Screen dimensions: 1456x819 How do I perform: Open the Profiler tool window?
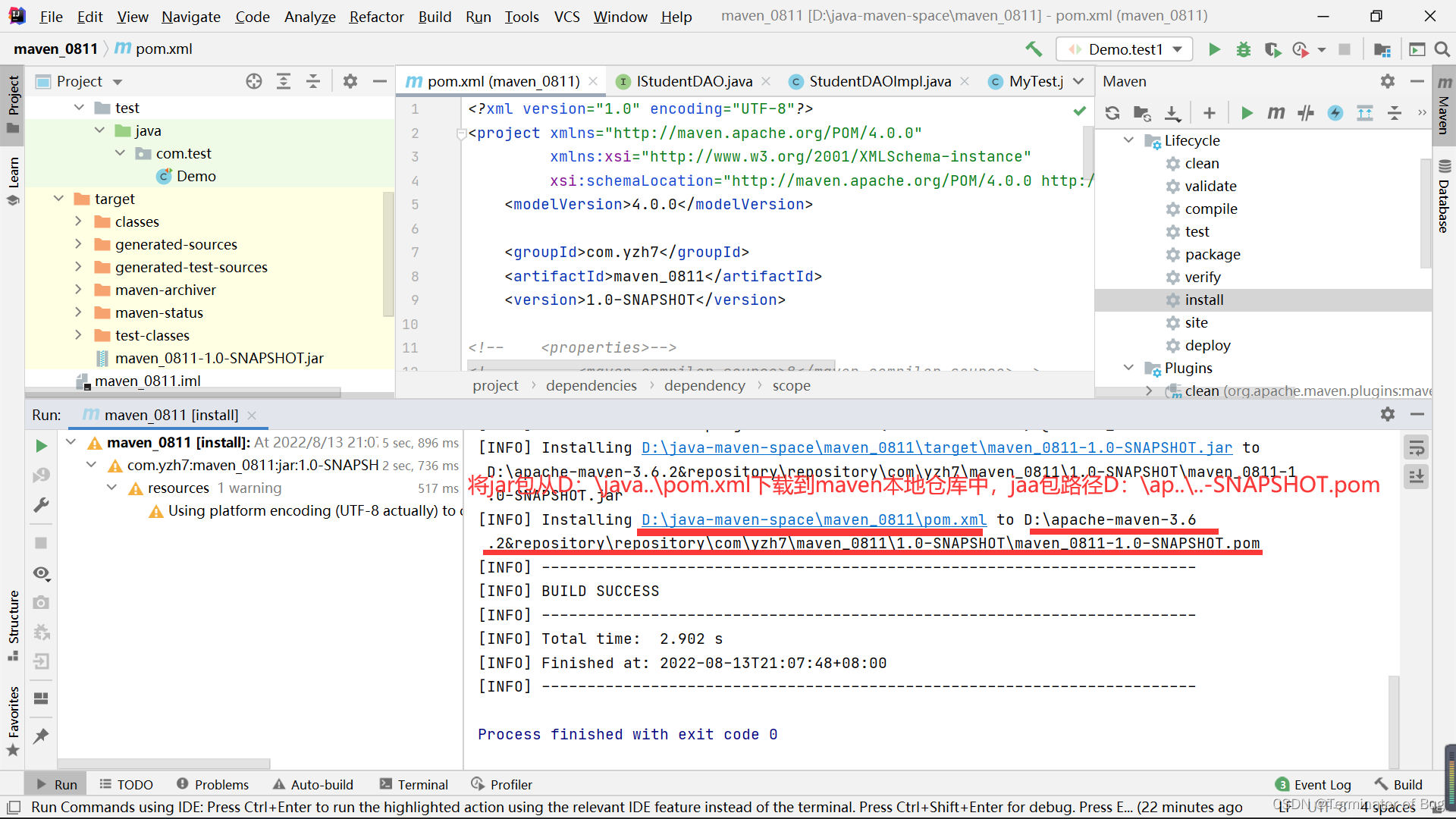[501, 784]
